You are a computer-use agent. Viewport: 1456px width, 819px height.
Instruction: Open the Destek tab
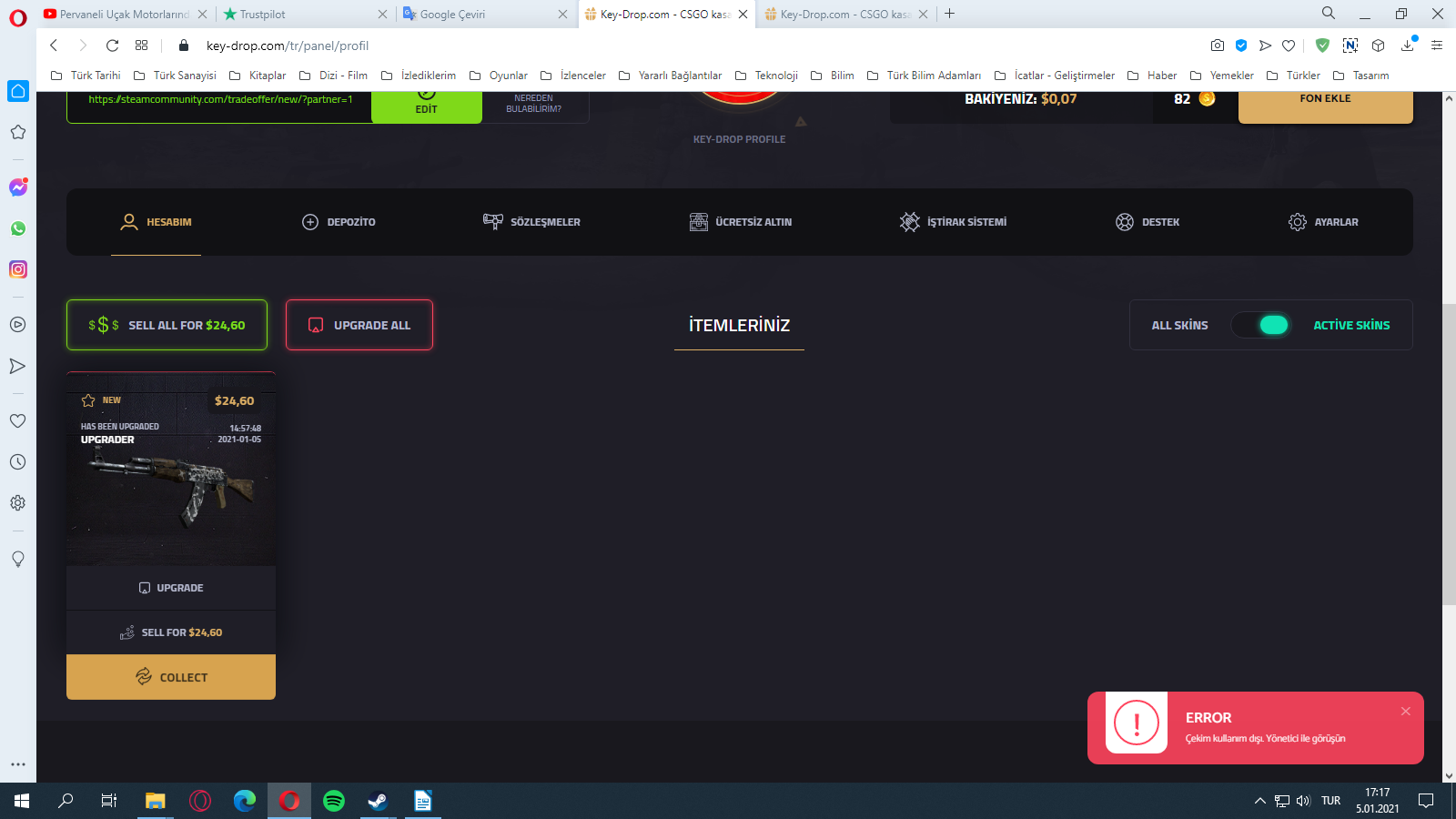click(x=1148, y=222)
